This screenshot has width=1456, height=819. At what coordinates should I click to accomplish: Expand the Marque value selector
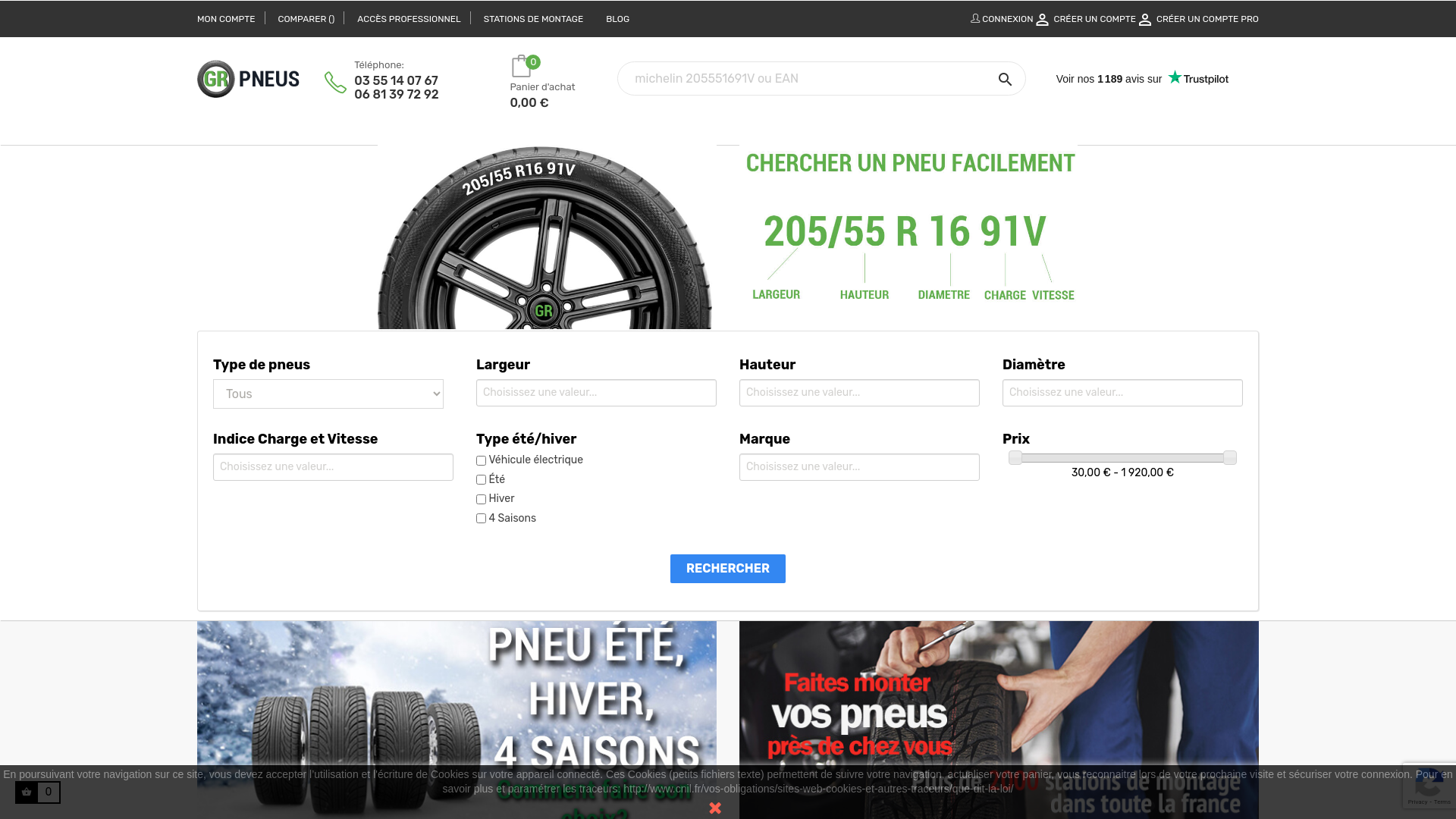pos(859,467)
